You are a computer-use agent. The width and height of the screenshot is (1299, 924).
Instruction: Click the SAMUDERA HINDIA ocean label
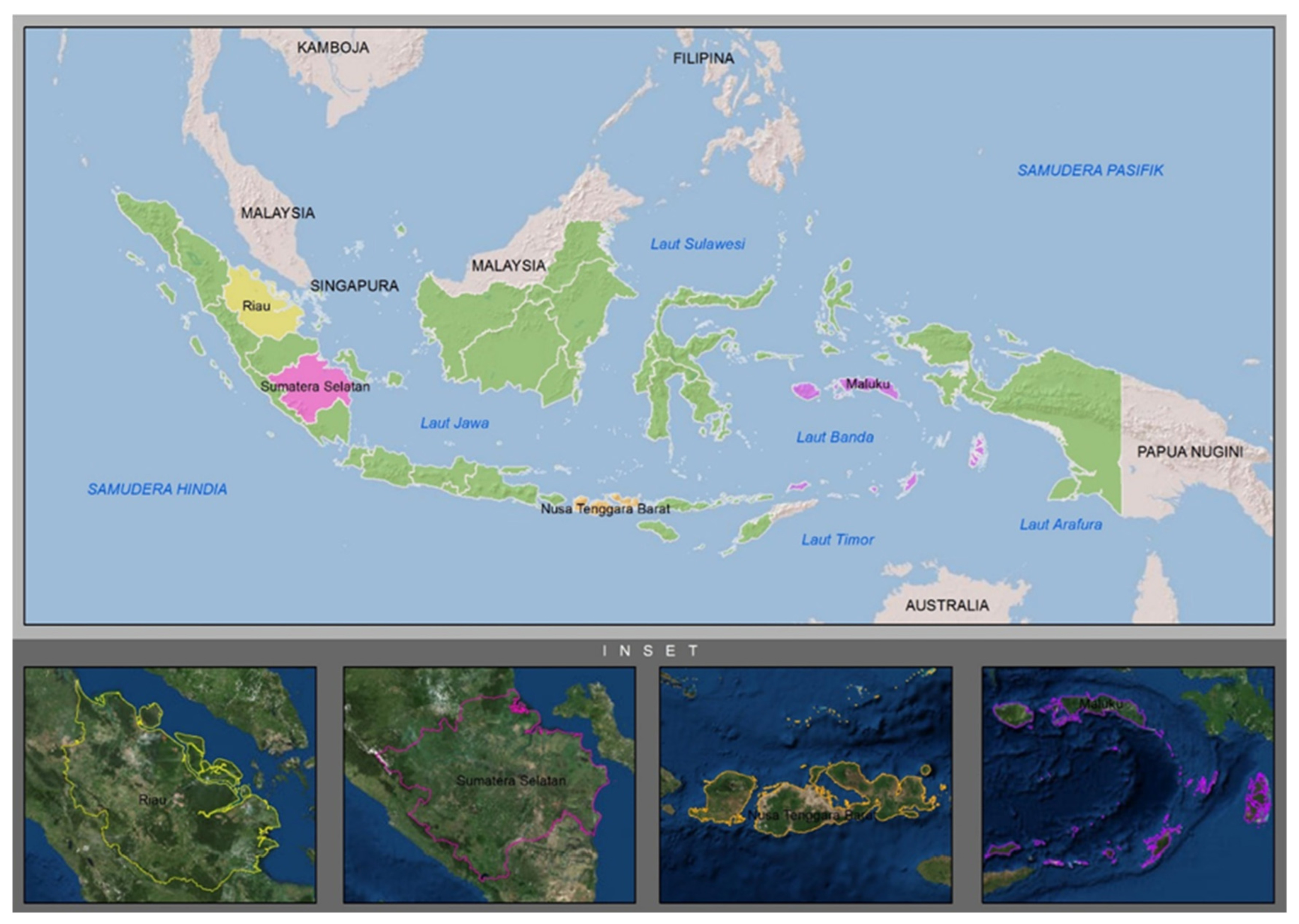157,489
